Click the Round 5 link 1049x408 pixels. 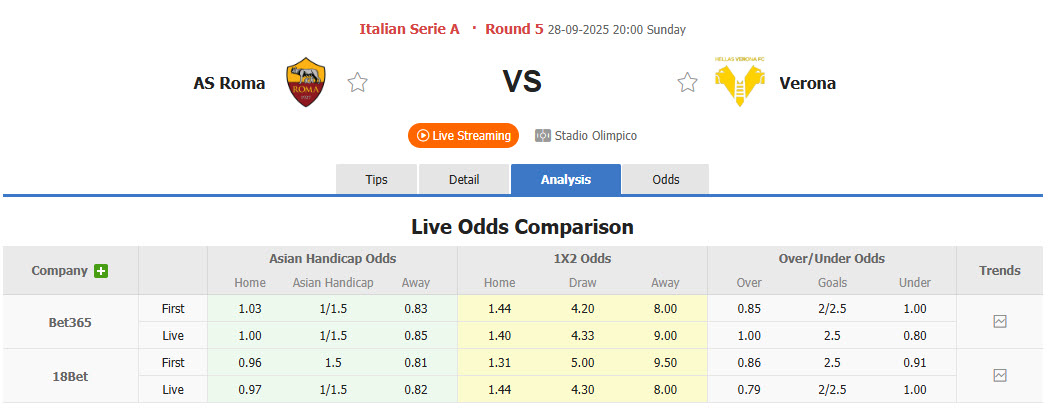(x=514, y=29)
